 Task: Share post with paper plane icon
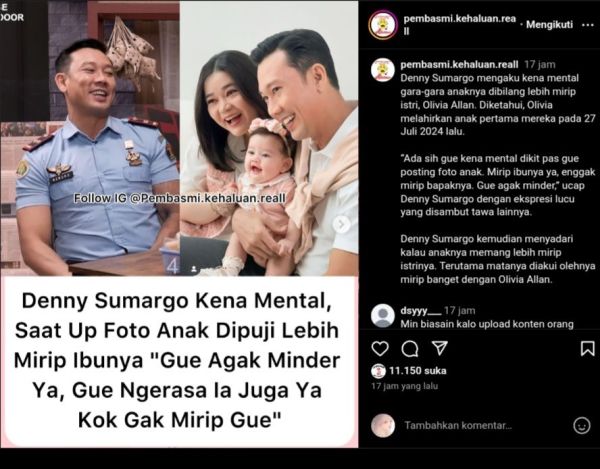440,348
